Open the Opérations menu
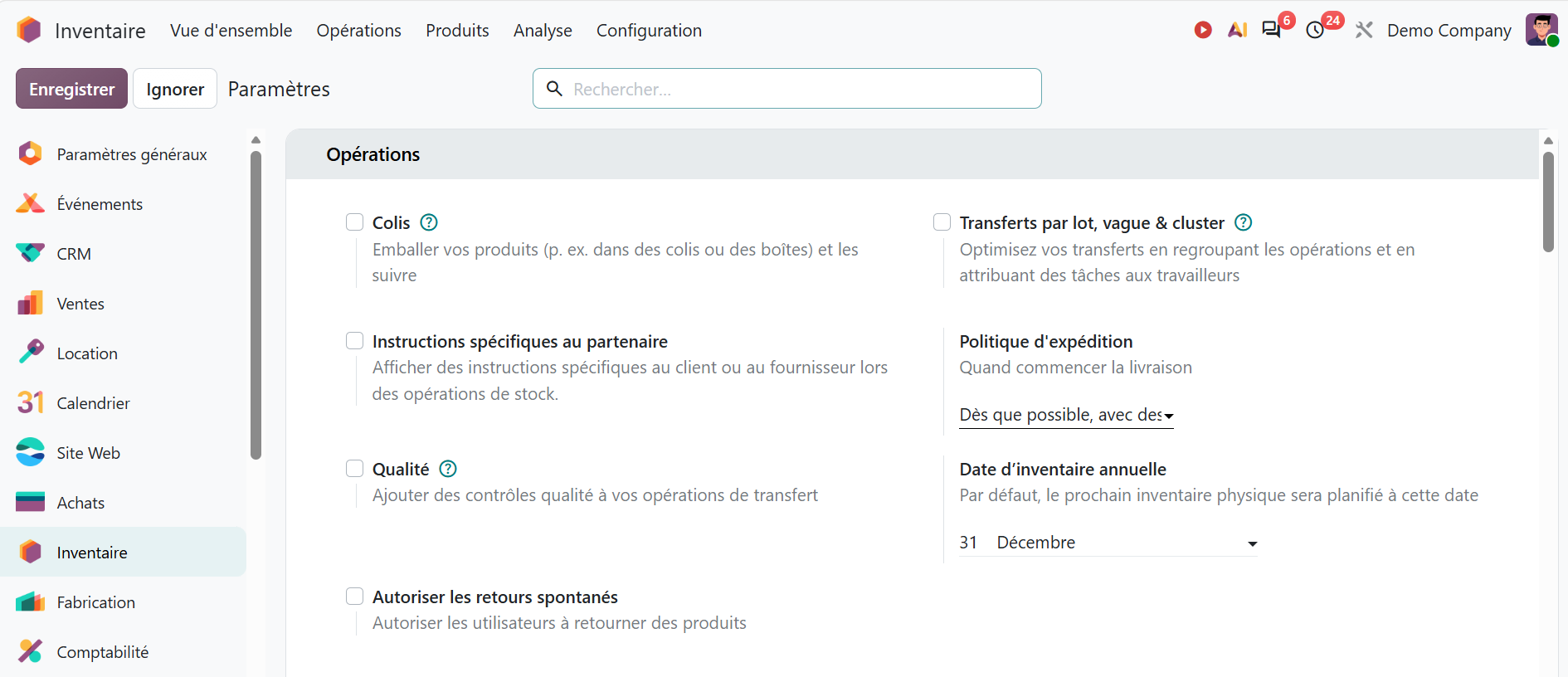The width and height of the screenshot is (1568, 677). click(x=359, y=30)
